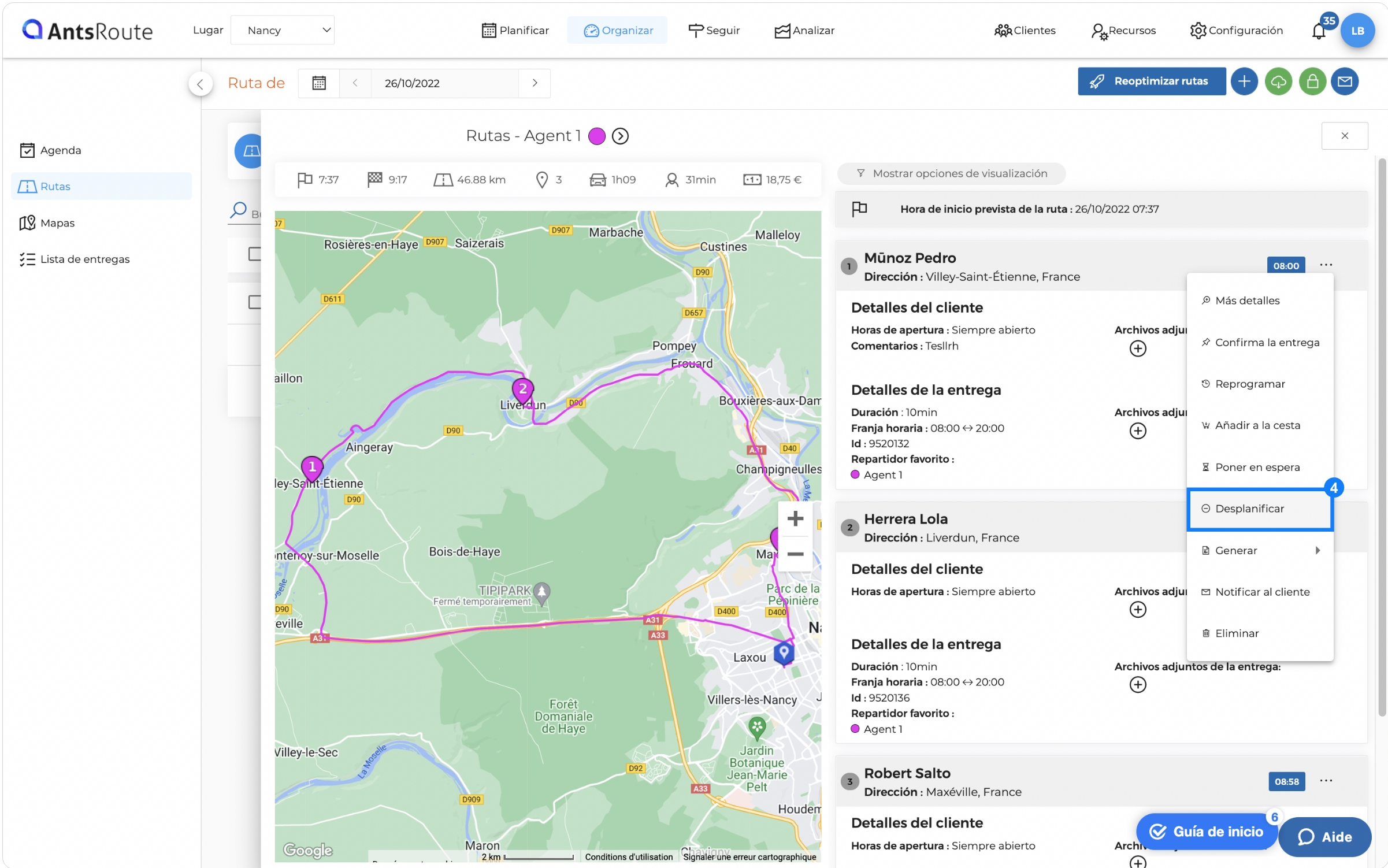The width and height of the screenshot is (1388, 868).
Task: Open Configuración settings
Action: tap(1236, 30)
